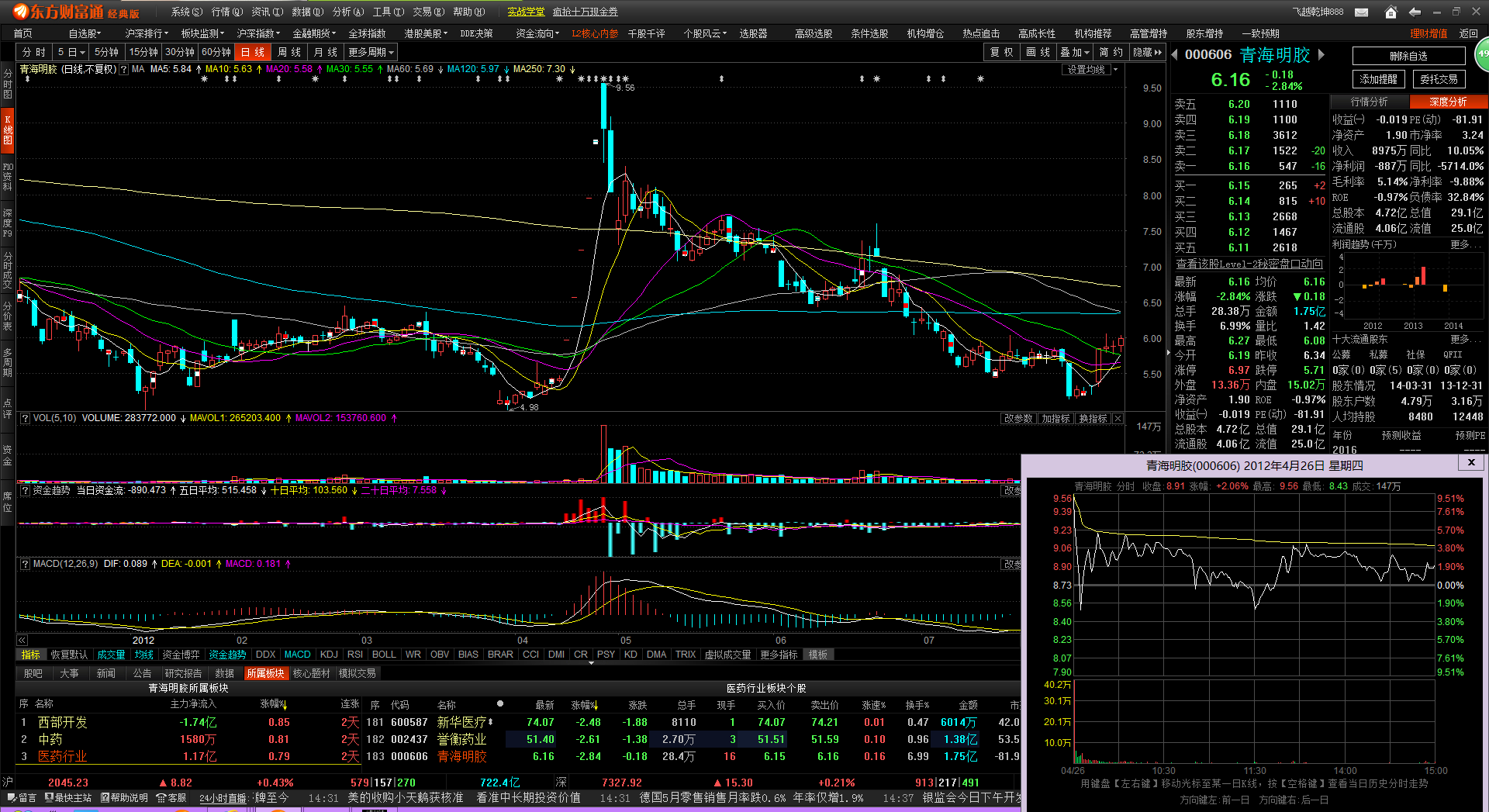The image size is (1489, 812).
Task: Select the 分时图 side tab
Action: click(8, 83)
